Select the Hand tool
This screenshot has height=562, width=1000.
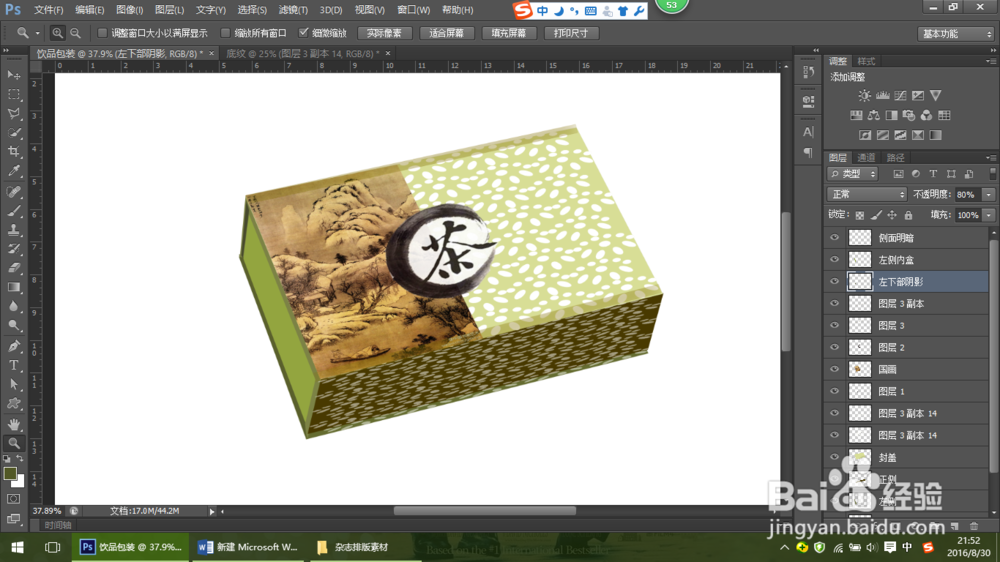coord(13,424)
